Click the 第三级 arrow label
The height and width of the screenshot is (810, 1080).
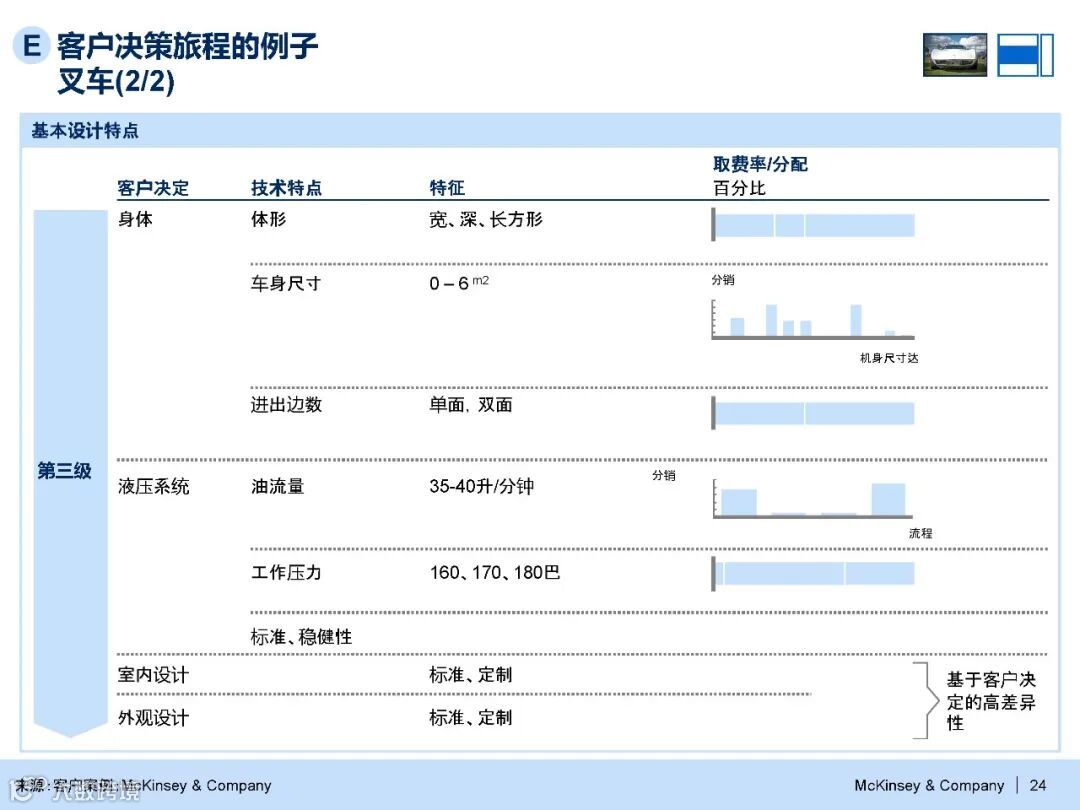(x=64, y=470)
